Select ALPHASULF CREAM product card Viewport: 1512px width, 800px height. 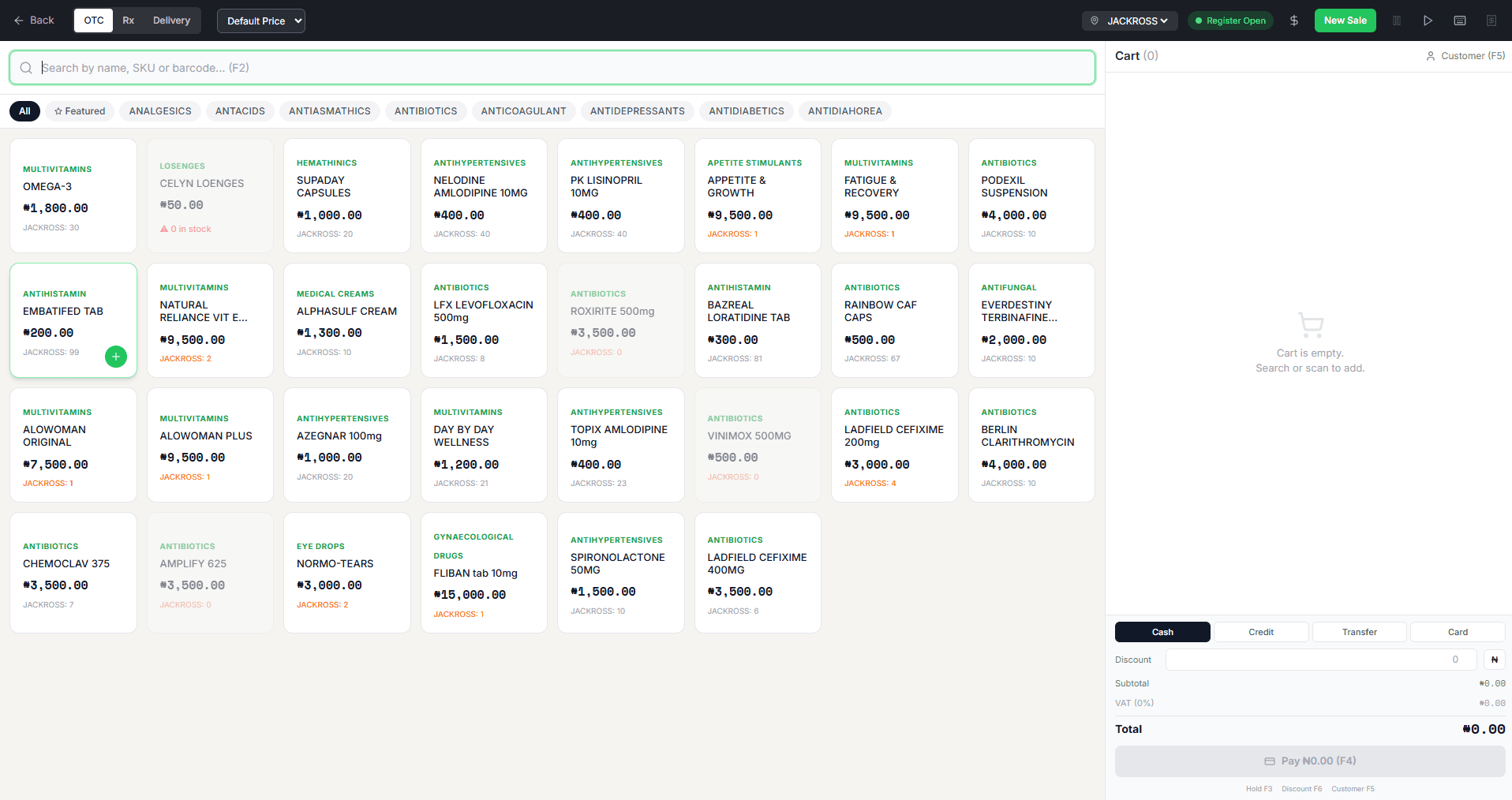[x=347, y=320]
